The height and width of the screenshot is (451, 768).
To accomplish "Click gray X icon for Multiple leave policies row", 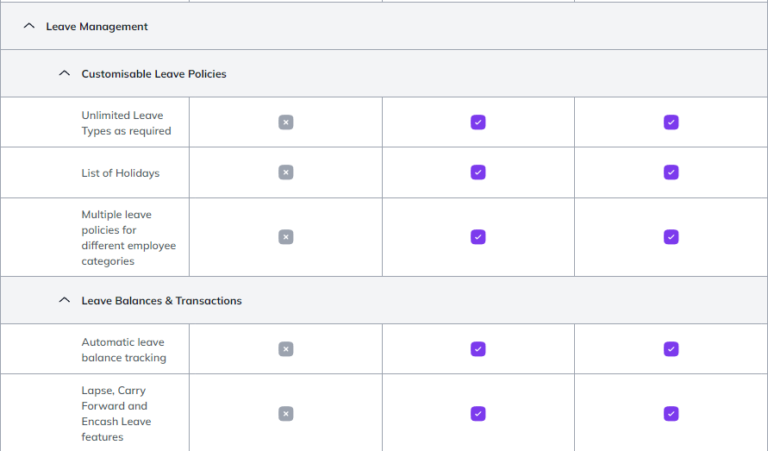I will point(286,237).
